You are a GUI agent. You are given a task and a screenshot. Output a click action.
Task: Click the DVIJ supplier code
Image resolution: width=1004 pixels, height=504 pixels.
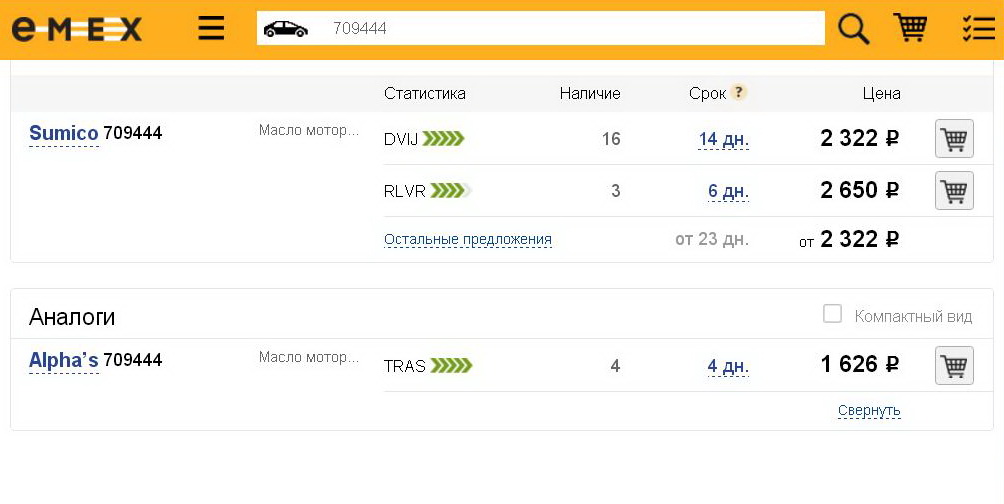(401, 139)
